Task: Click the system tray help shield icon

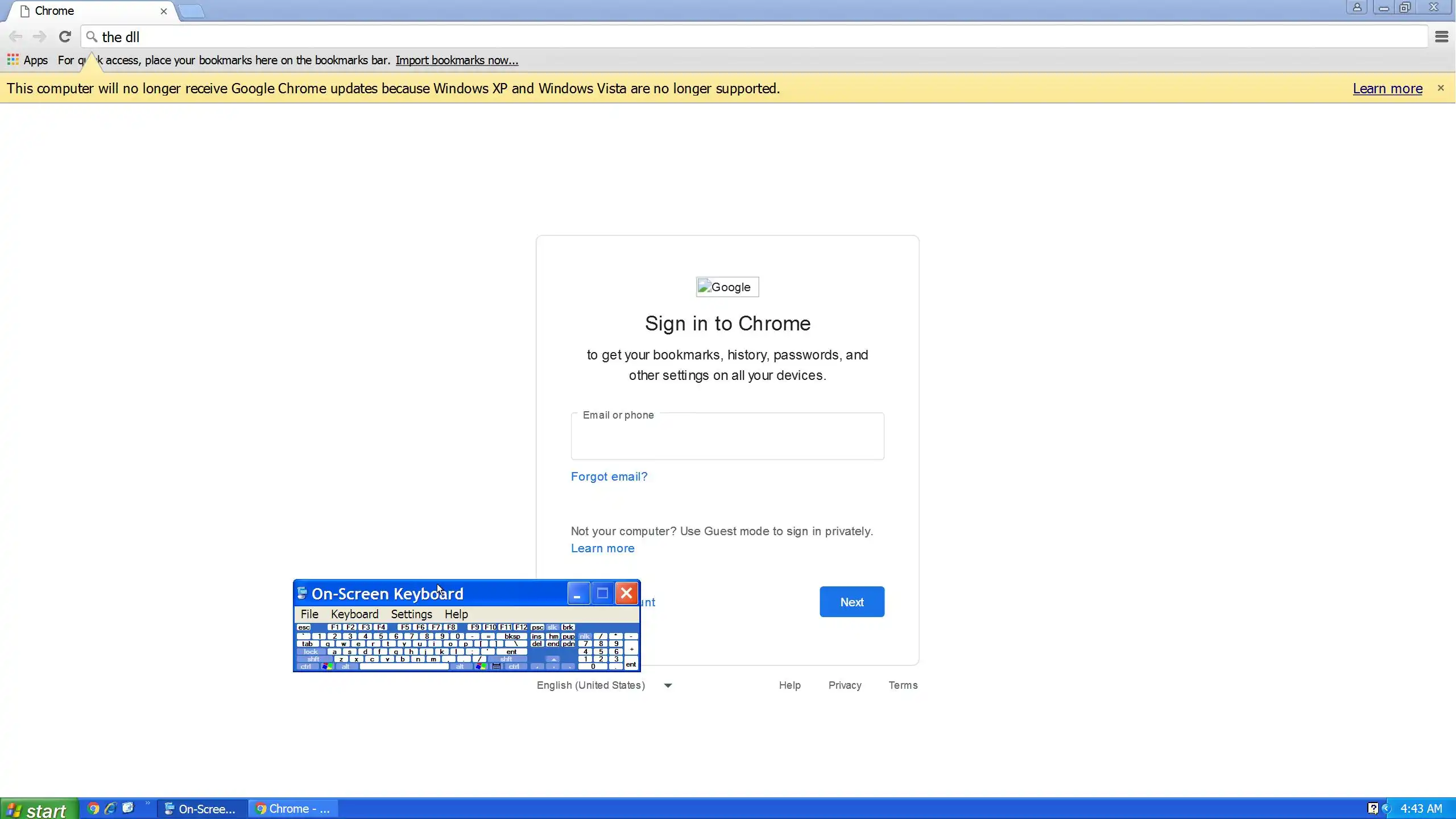Action: click(x=1372, y=808)
